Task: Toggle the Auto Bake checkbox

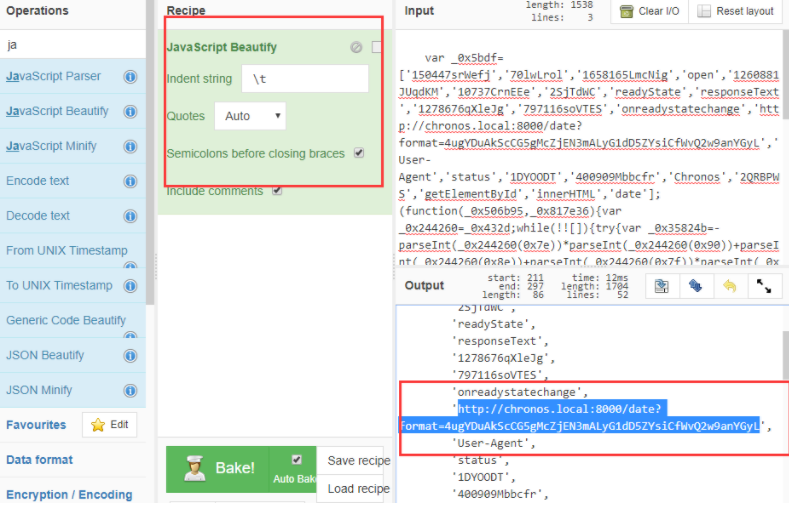Action: click(x=297, y=459)
